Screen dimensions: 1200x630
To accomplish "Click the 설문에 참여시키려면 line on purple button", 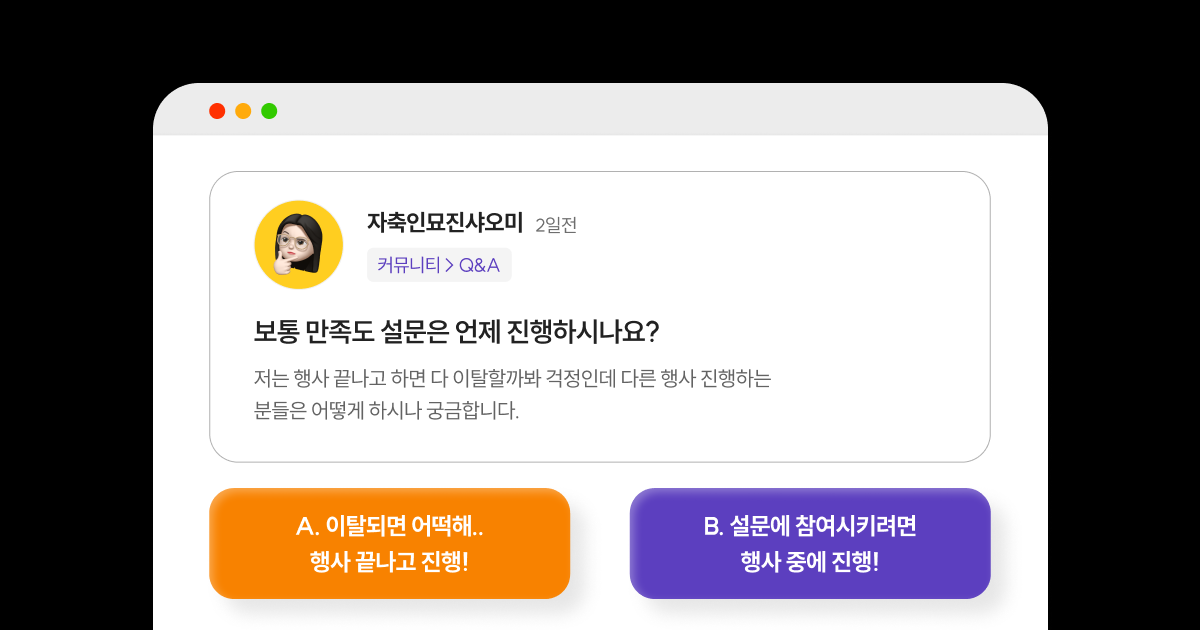I will click(x=810, y=526).
